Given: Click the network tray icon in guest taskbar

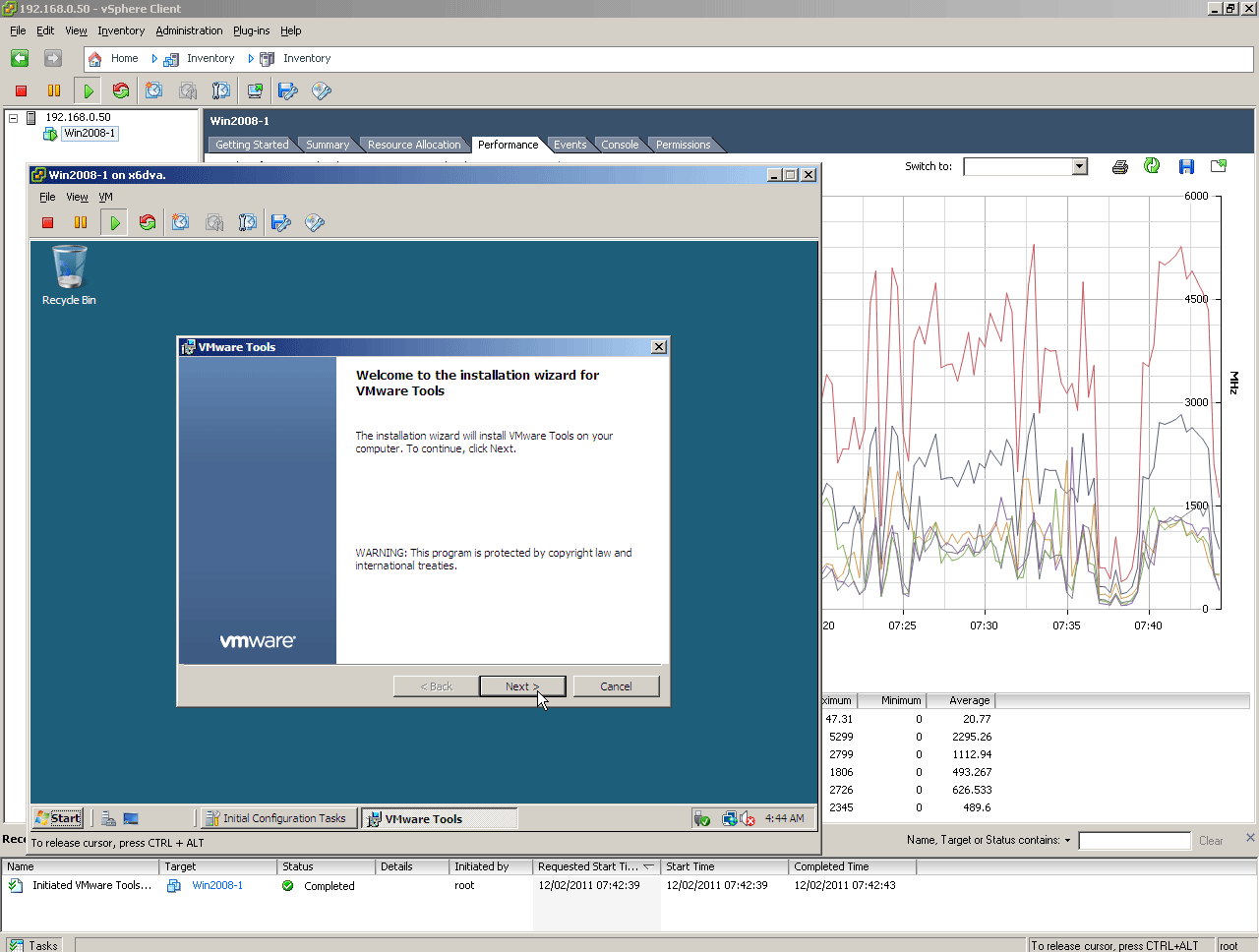Looking at the screenshot, I should (x=730, y=818).
